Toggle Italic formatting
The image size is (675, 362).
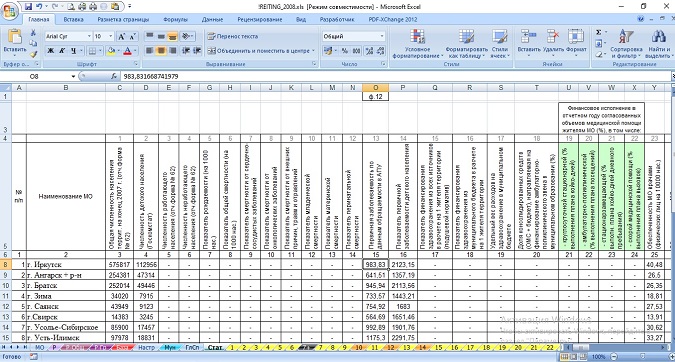[x=62, y=51]
